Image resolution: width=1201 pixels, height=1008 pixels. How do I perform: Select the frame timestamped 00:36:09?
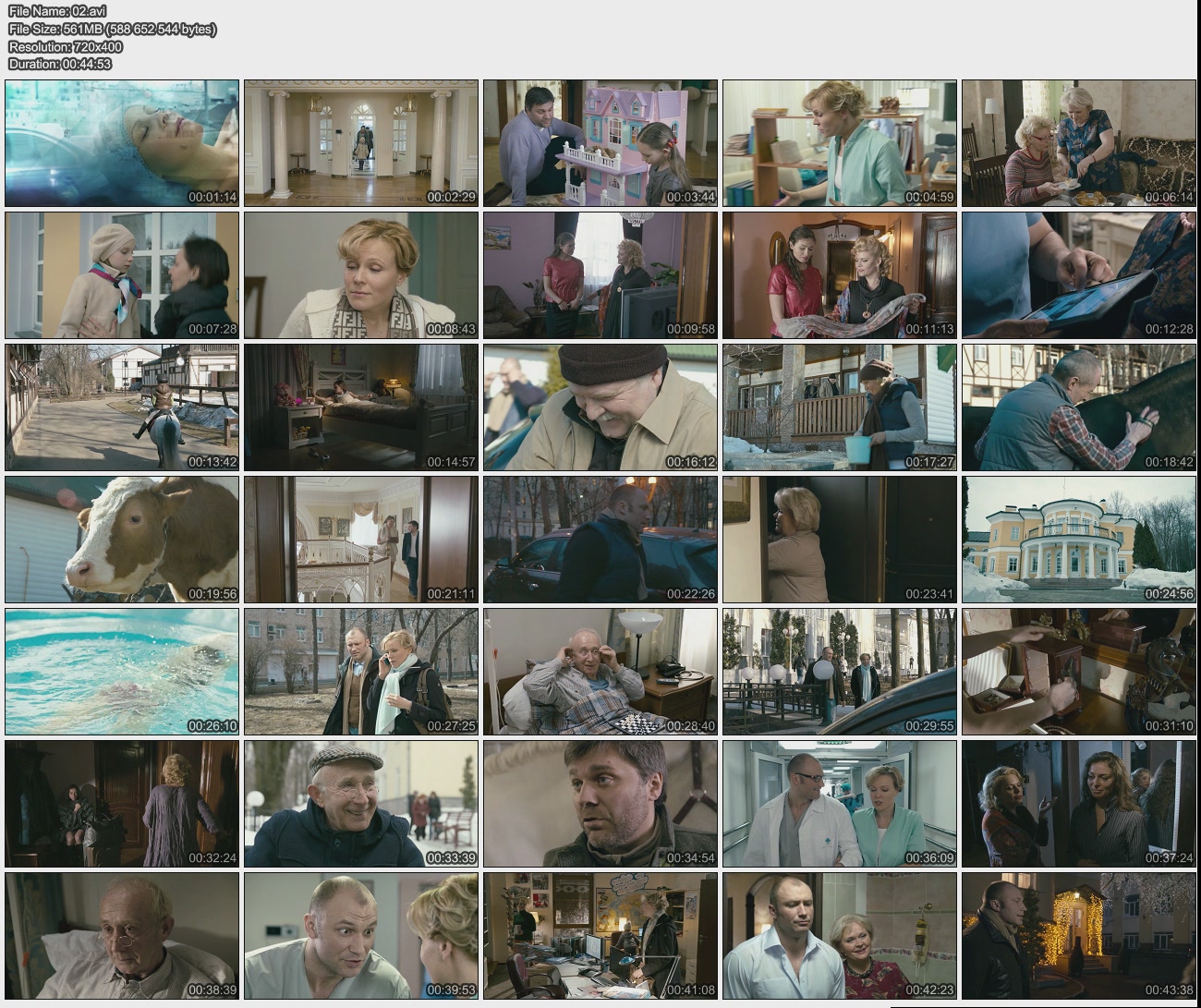pyautogui.click(x=839, y=804)
